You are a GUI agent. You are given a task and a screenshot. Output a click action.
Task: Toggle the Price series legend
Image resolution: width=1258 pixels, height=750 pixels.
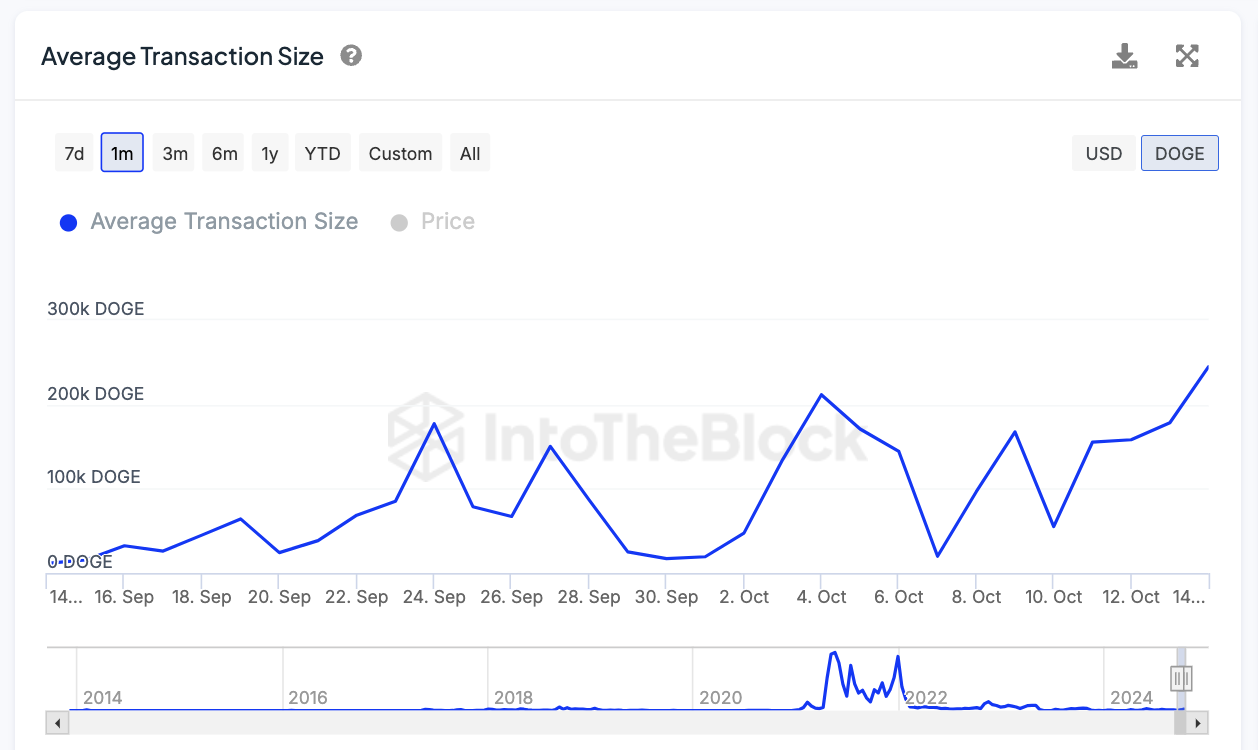coord(433,222)
